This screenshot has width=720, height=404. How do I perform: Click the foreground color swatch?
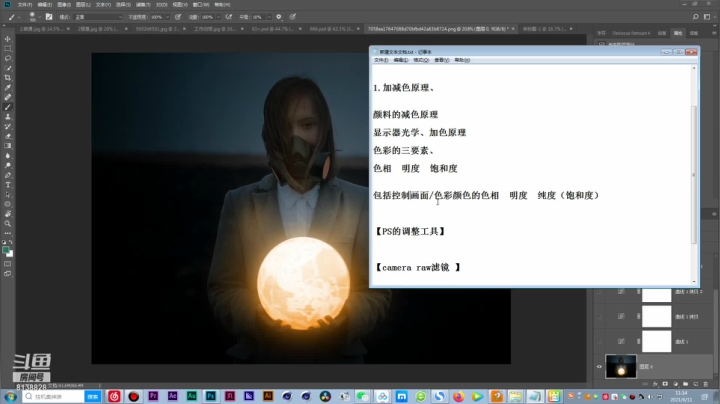pyautogui.click(x=6, y=250)
